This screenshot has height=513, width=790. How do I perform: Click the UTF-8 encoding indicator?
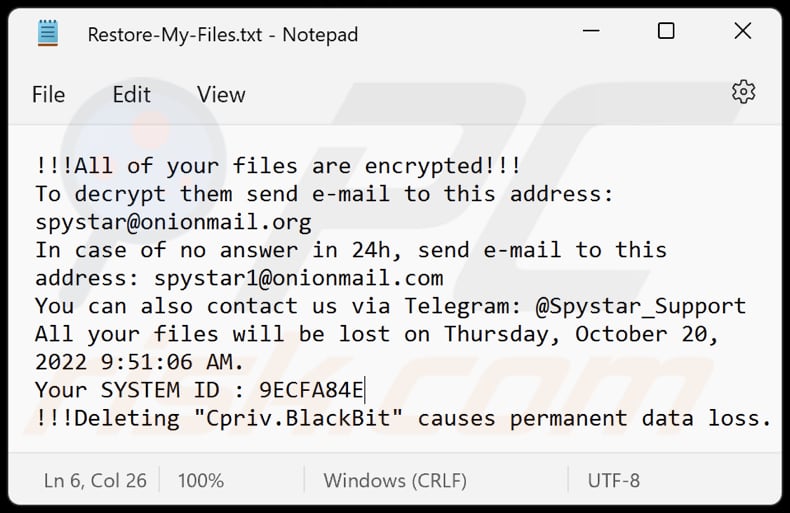tap(614, 481)
